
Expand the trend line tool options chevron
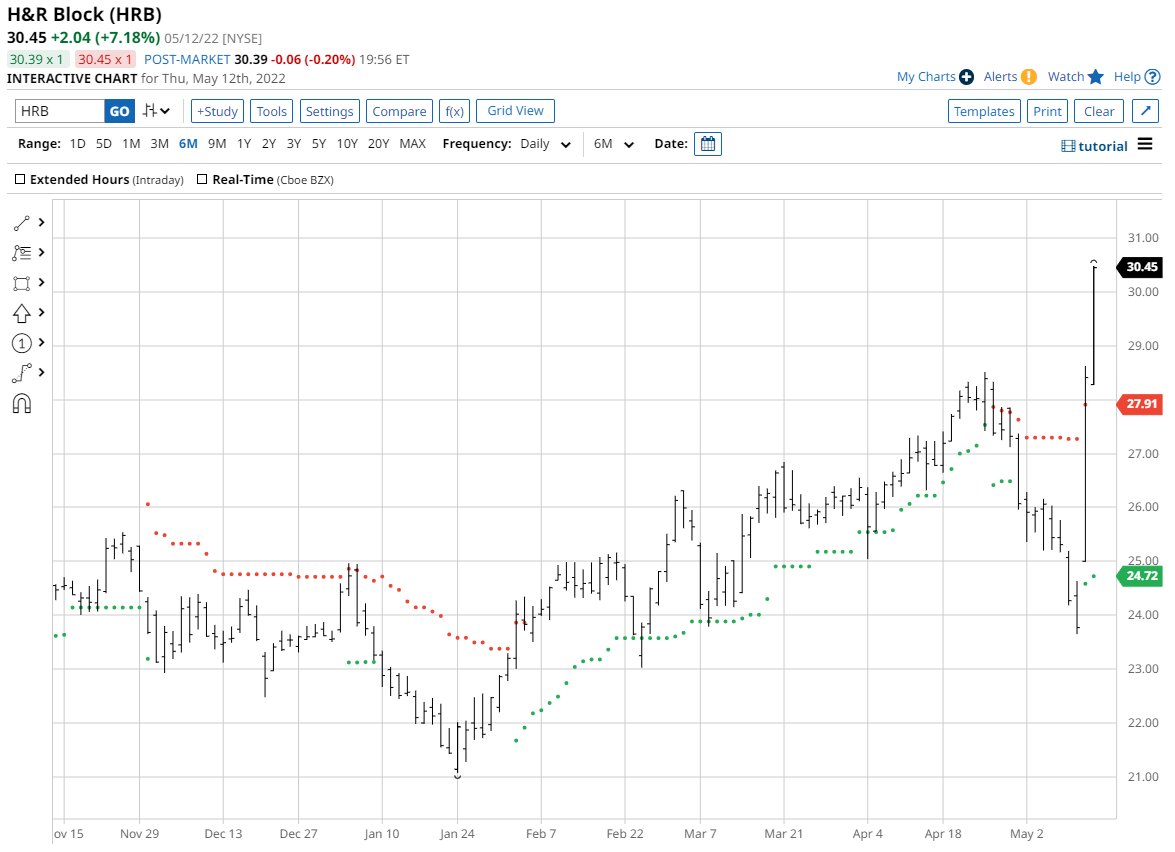coord(41,223)
